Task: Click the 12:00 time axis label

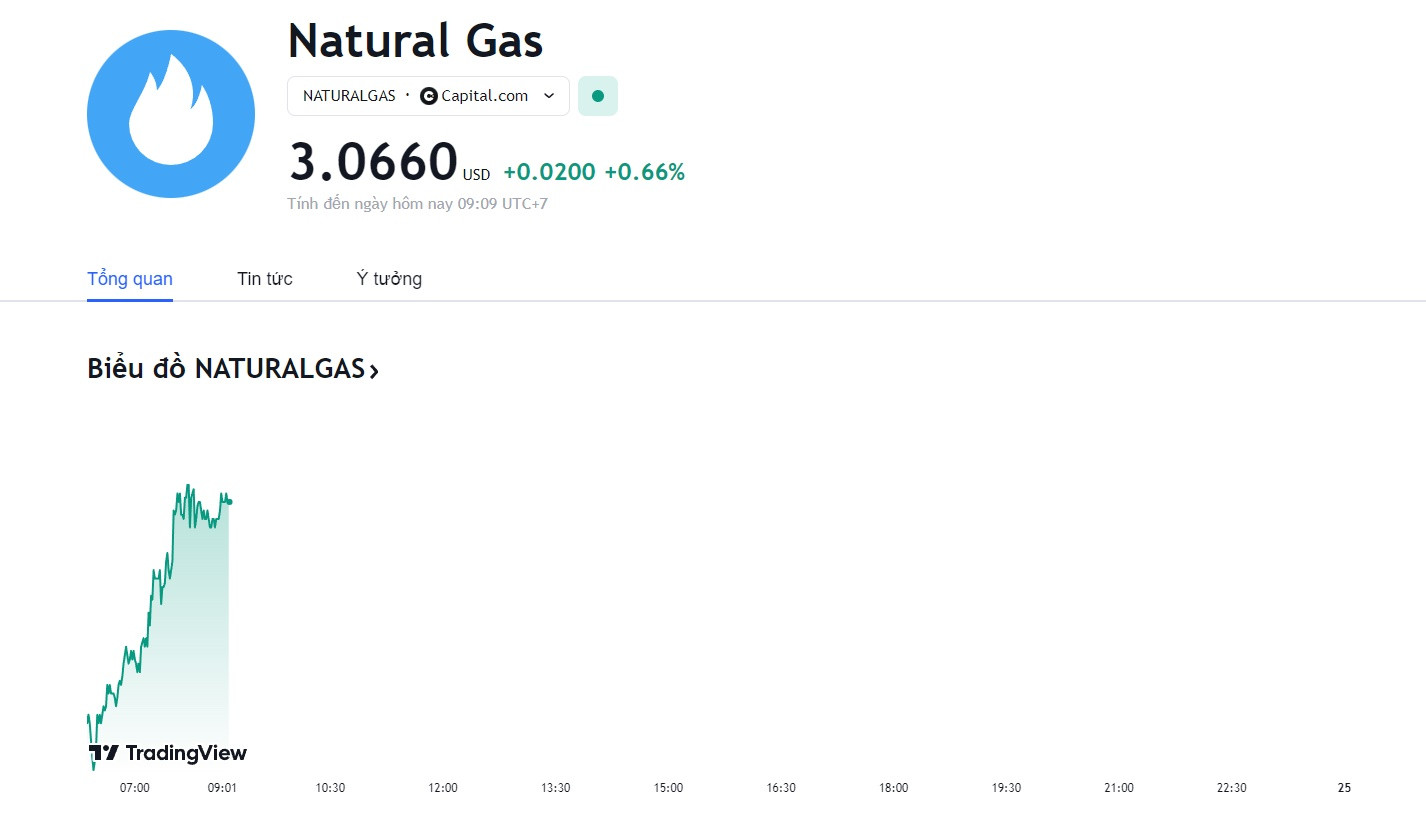Action: [x=443, y=788]
